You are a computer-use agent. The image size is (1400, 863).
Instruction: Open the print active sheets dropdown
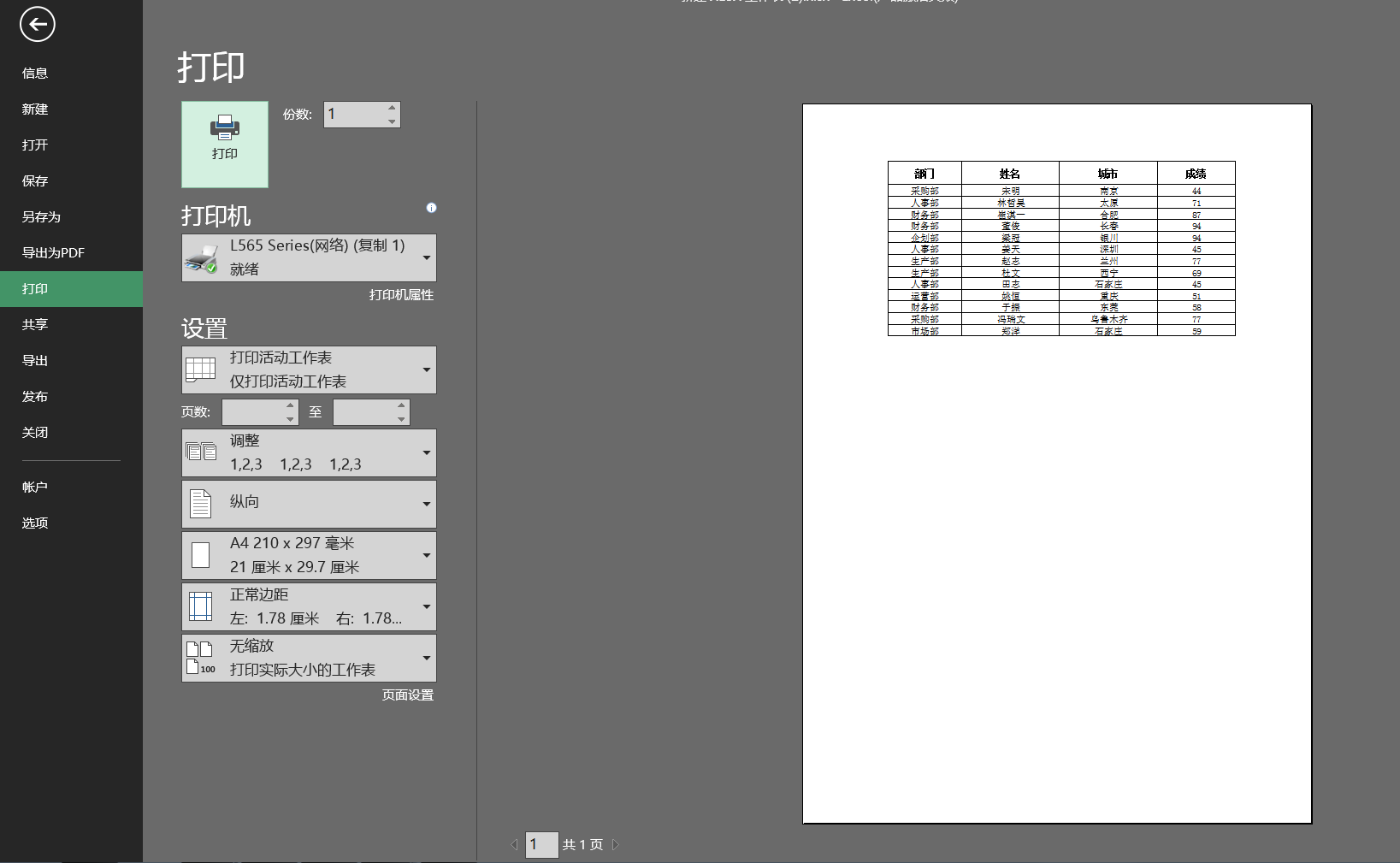[x=309, y=369]
